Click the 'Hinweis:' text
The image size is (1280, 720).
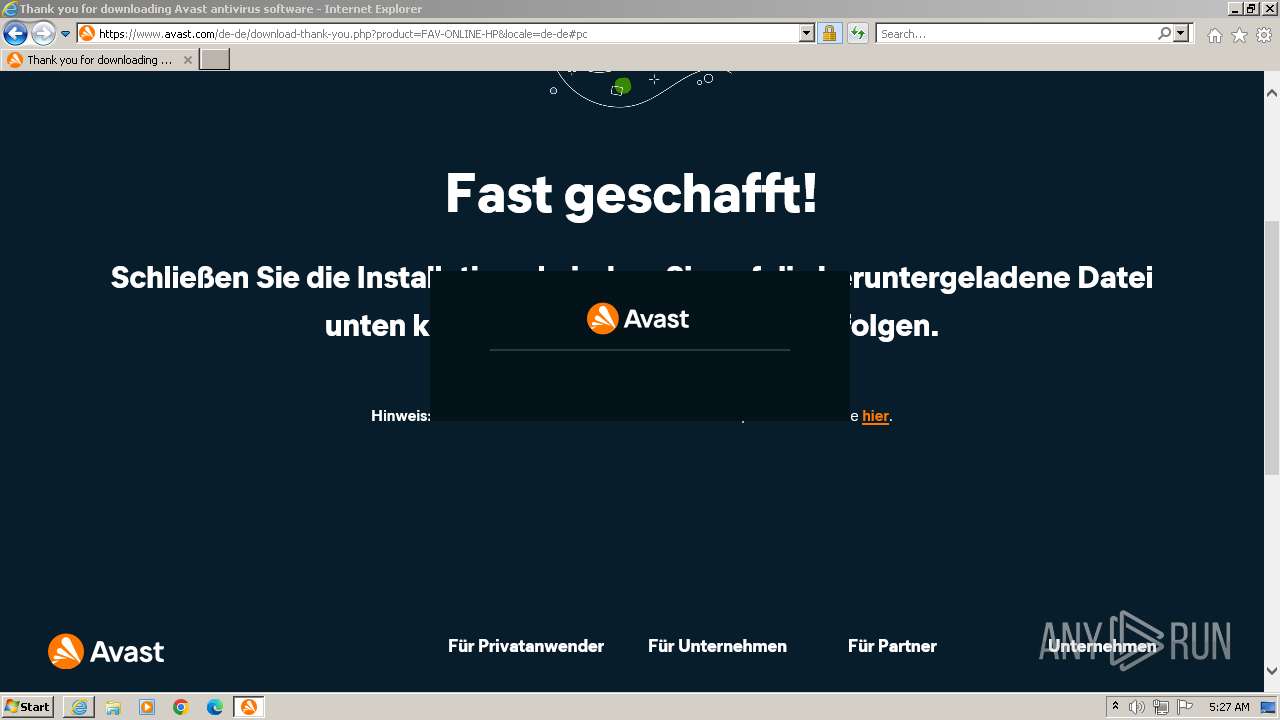[401, 416]
